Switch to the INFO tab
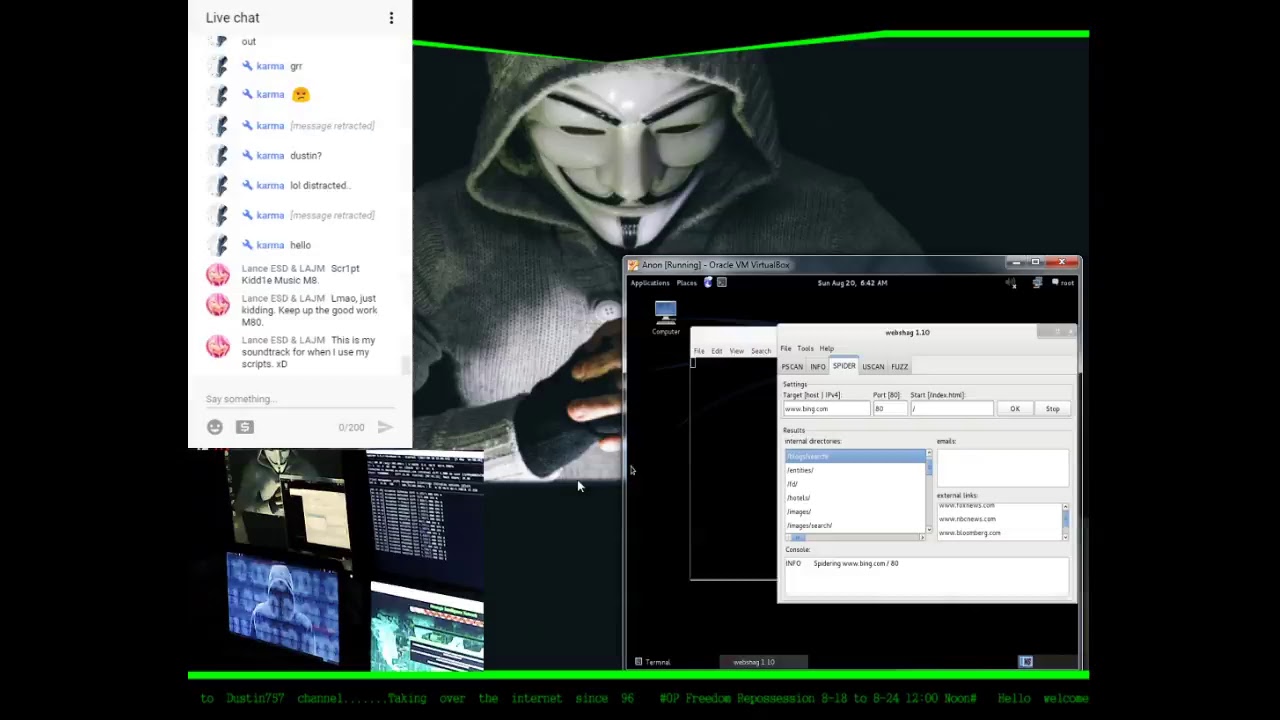Viewport: 1280px width, 720px height. [x=818, y=367]
